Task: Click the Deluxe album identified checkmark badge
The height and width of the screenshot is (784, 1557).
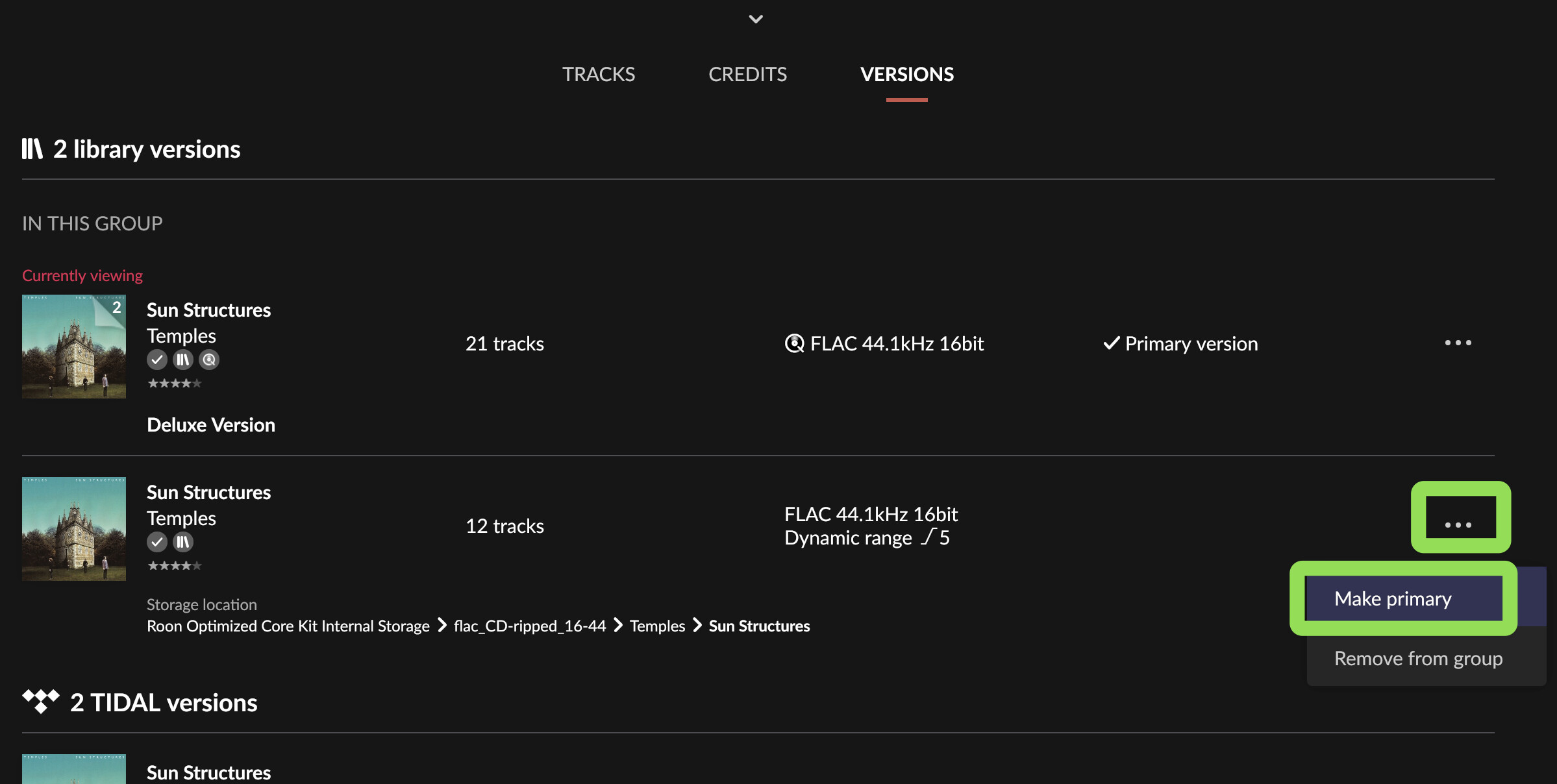Action: 157,360
